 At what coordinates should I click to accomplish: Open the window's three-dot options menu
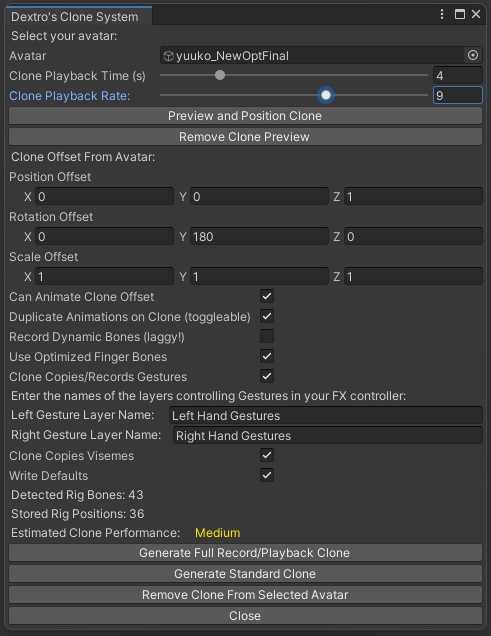pos(442,15)
